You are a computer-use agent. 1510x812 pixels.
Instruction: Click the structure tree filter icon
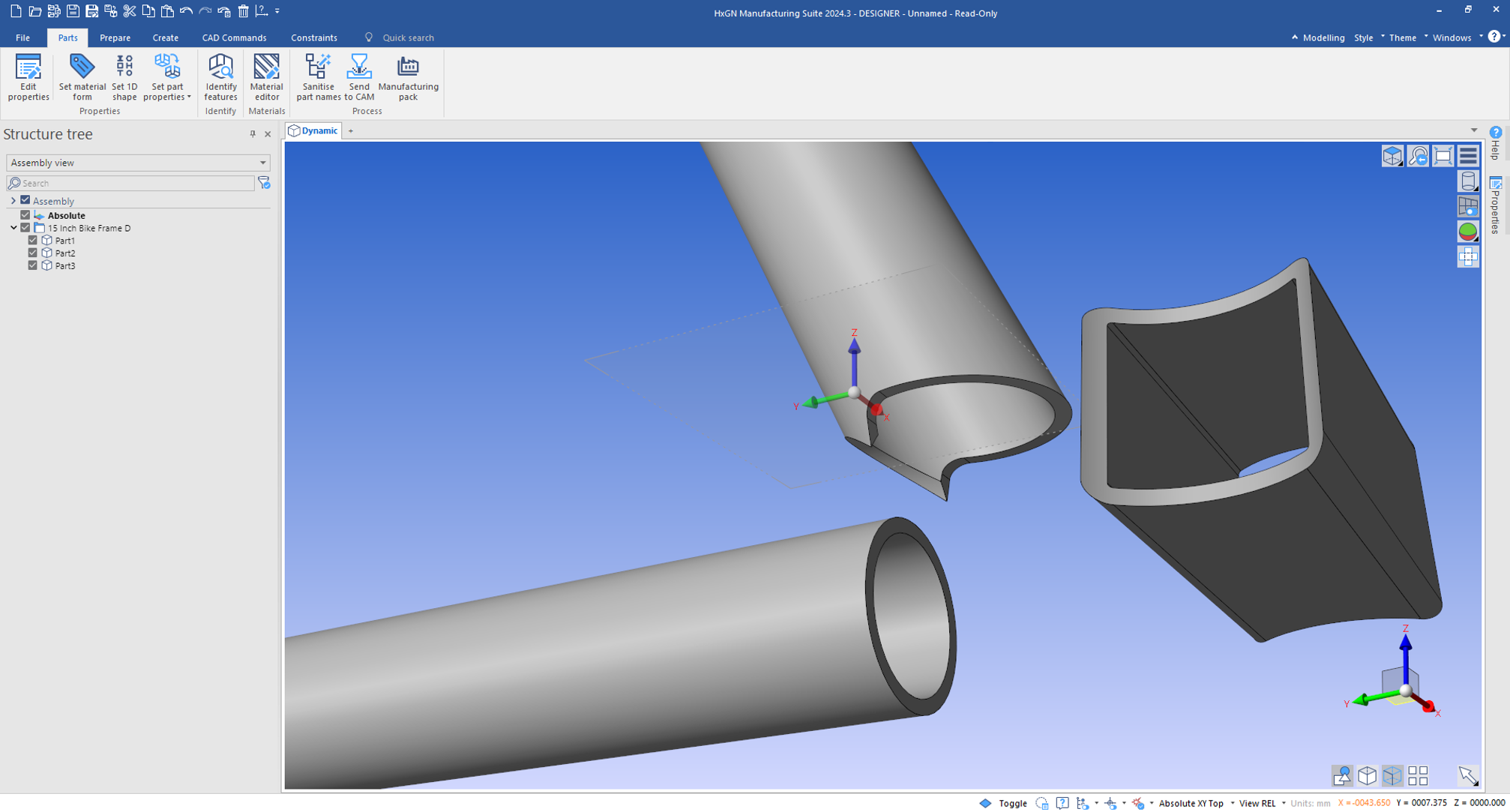click(264, 183)
